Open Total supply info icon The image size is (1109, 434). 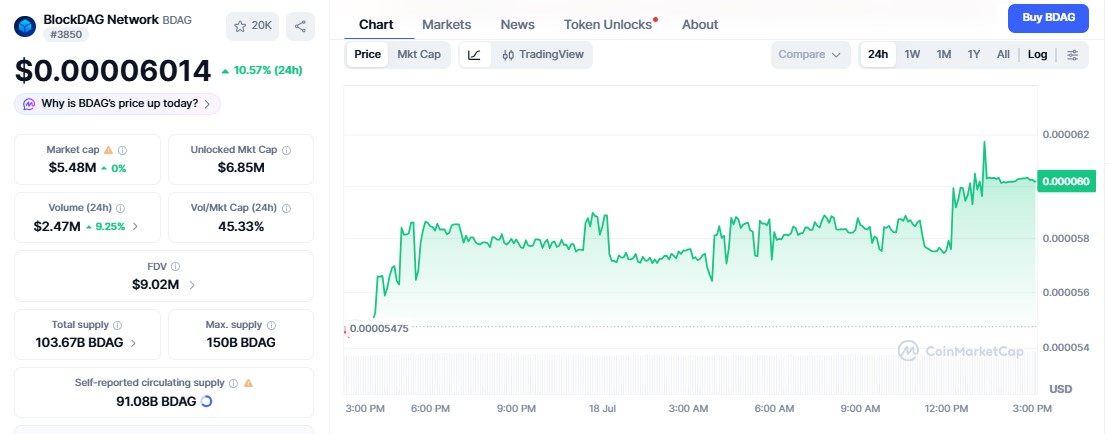pyautogui.click(x=117, y=325)
